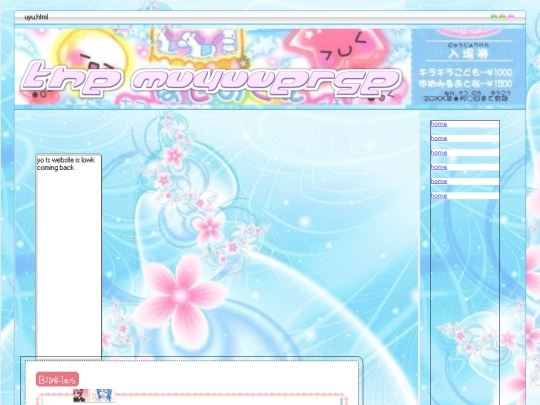Click the blue admission ticket image with ¥1000
Viewport: 540px width, 405px height.
click(468, 67)
